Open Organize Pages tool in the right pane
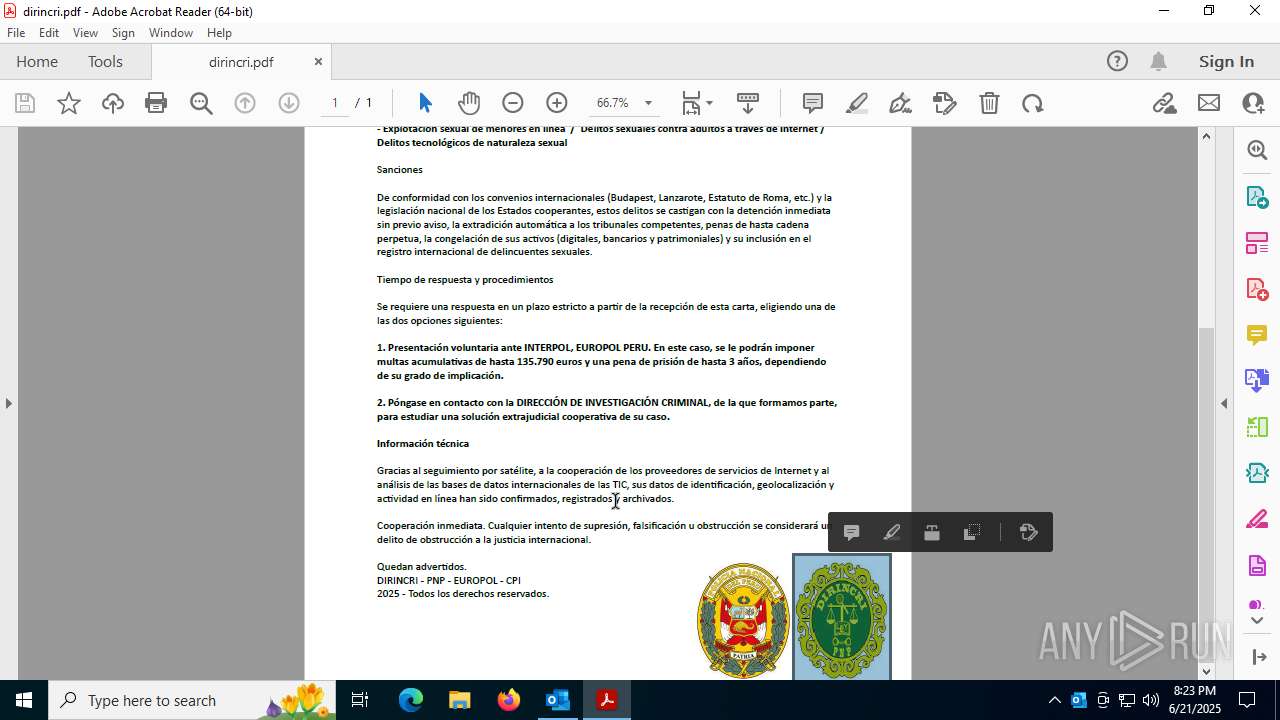Screen dimensions: 1280x720 pos(1257,242)
